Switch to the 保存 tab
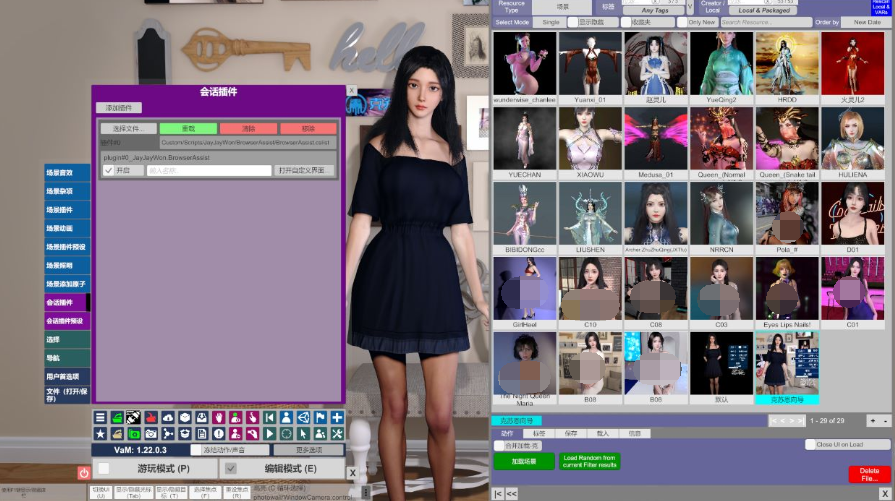This screenshot has height=501, width=895. pos(571,434)
